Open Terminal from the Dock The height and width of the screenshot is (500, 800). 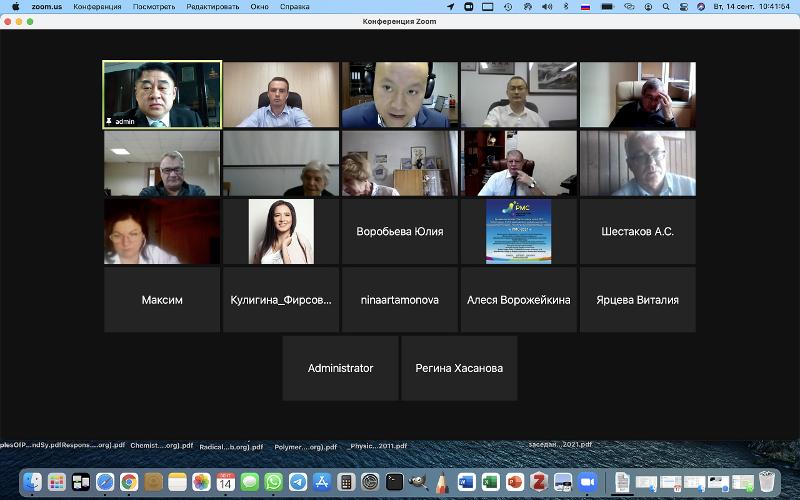(x=395, y=482)
